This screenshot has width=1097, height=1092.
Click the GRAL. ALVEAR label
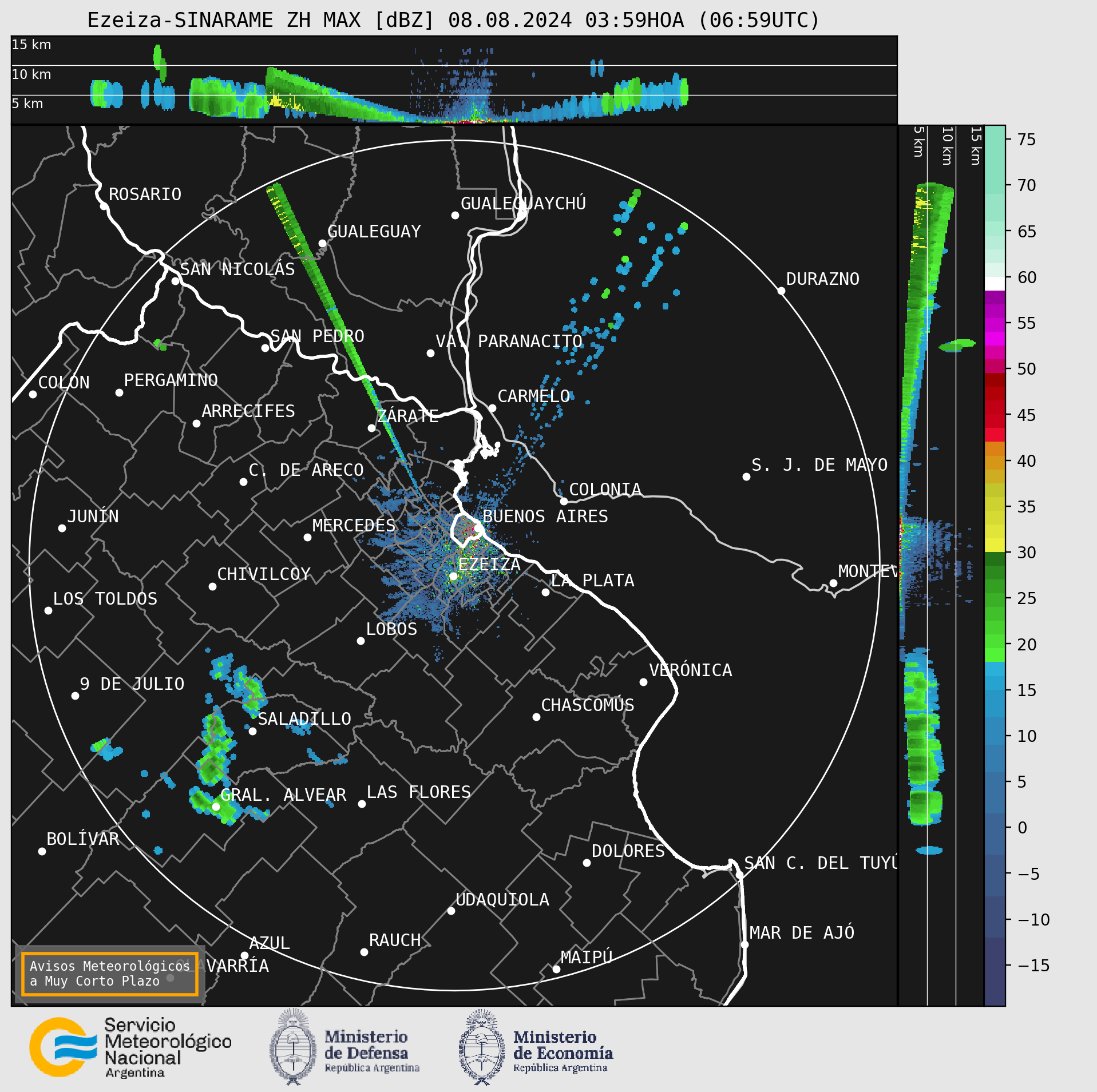(283, 795)
